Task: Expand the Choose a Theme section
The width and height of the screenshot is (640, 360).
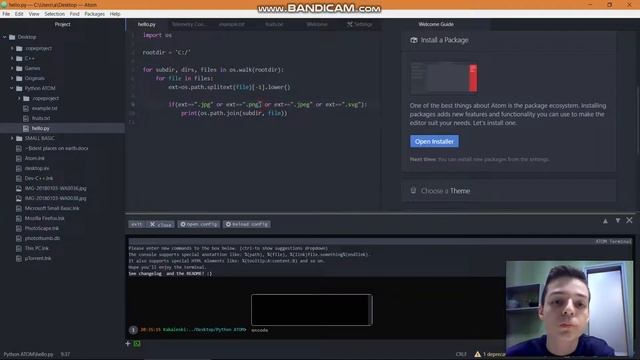Action: coord(509,191)
